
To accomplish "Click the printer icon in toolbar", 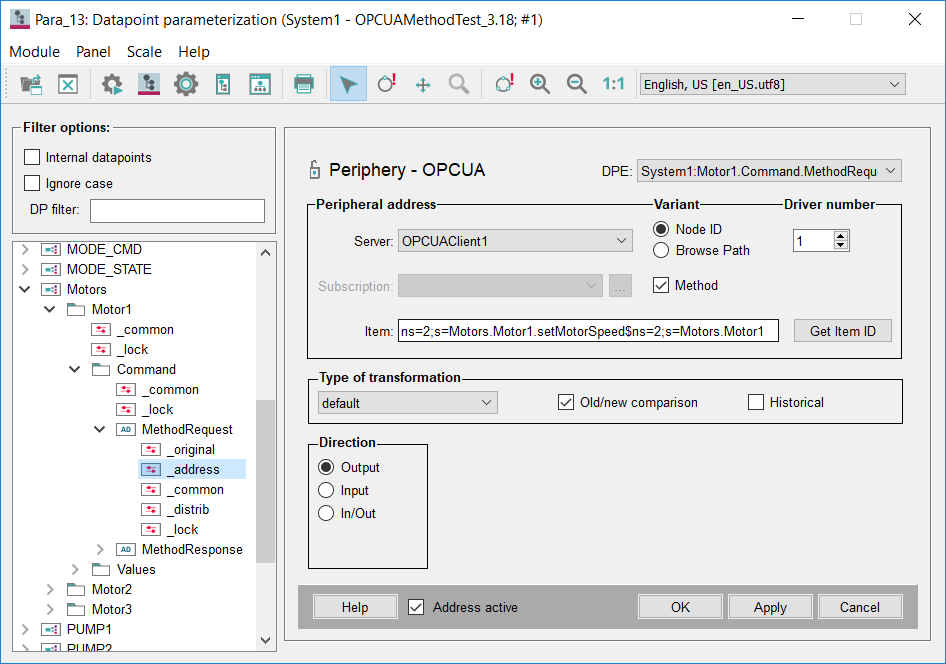I will coord(304,85).
